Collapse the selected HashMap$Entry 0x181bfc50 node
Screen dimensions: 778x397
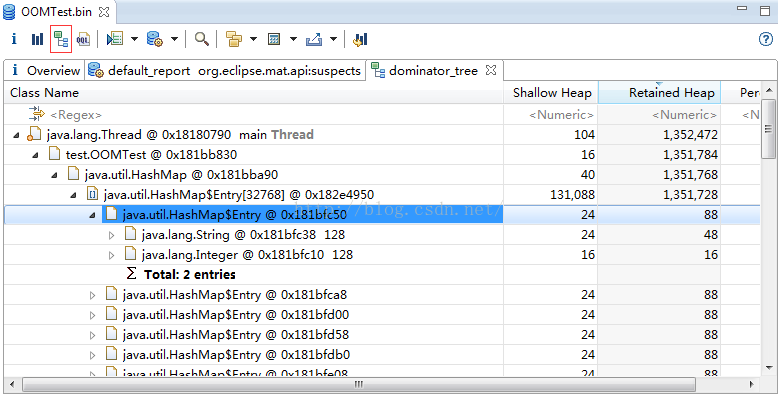(92, 215)
